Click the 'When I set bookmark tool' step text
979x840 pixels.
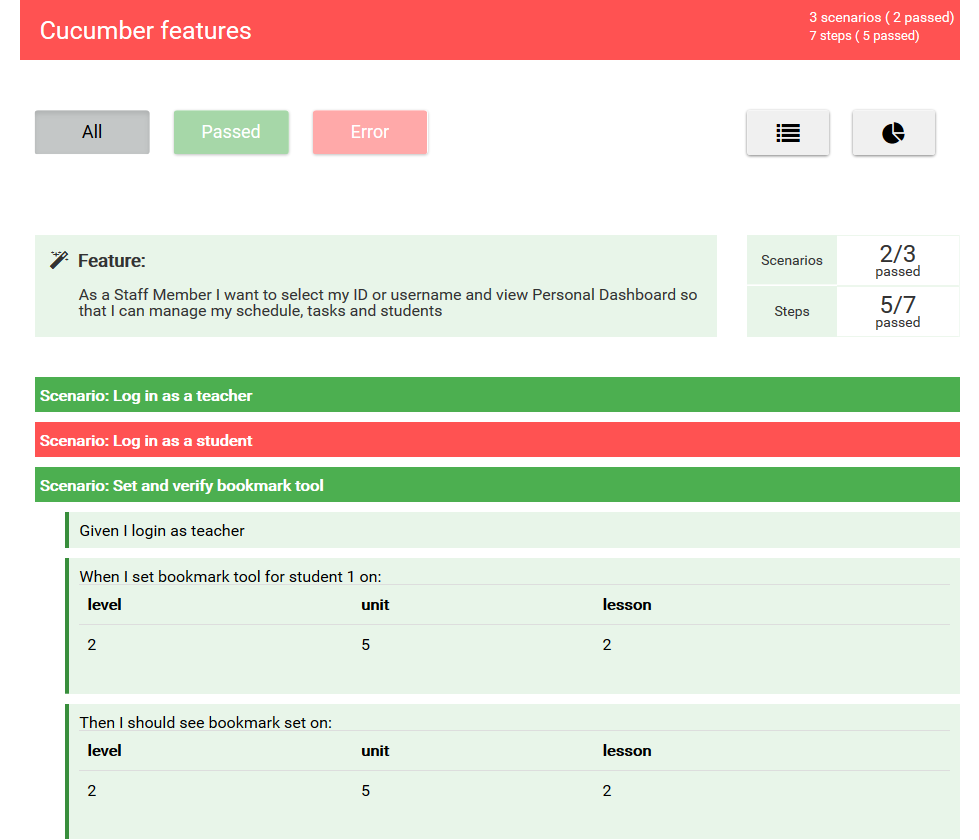pos(230,576)
